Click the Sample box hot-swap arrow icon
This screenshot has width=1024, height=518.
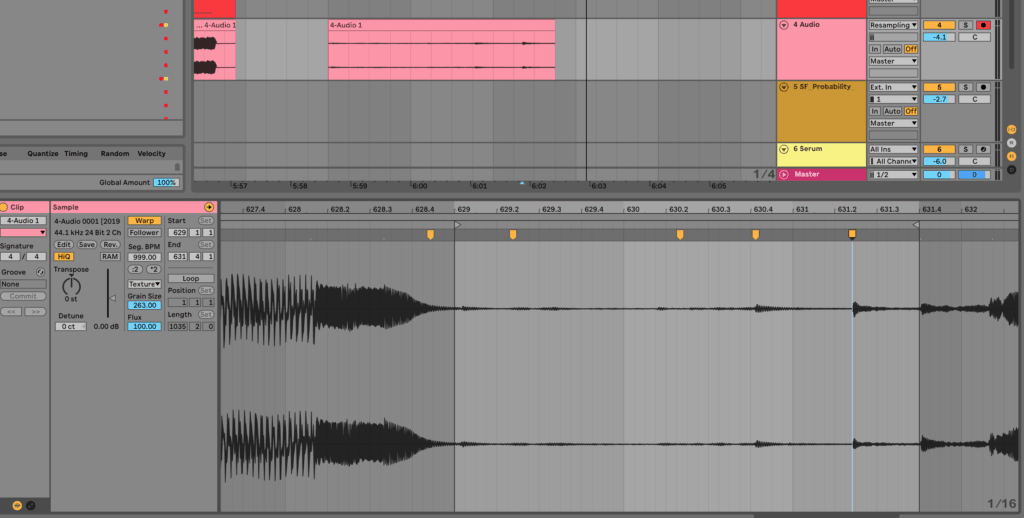209,207
